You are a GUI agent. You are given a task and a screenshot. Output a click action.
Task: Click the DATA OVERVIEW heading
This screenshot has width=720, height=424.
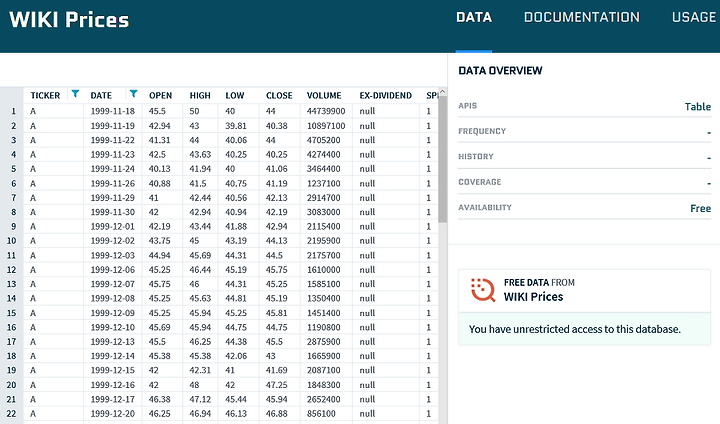[501, 71]
